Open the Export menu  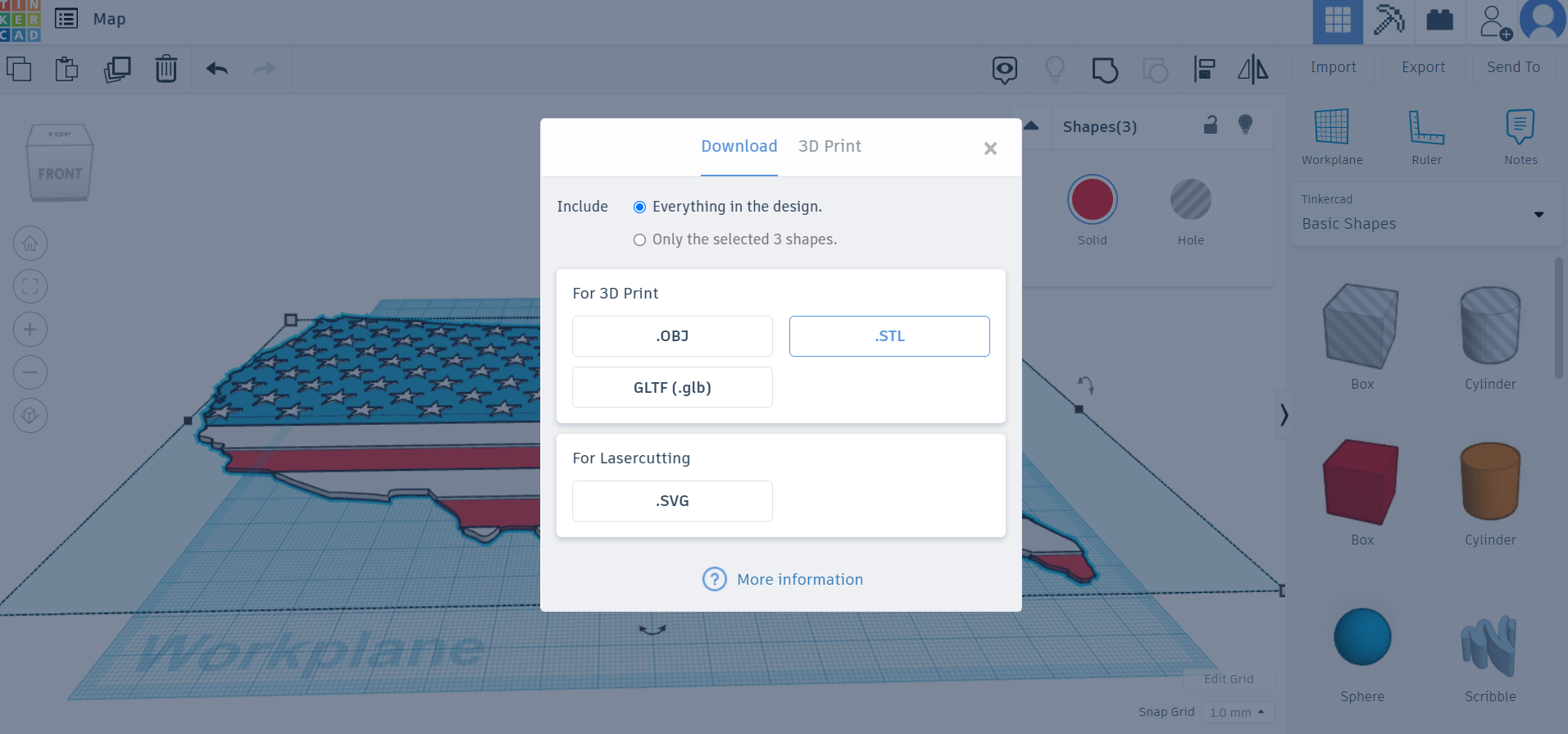click(1423, 68)
